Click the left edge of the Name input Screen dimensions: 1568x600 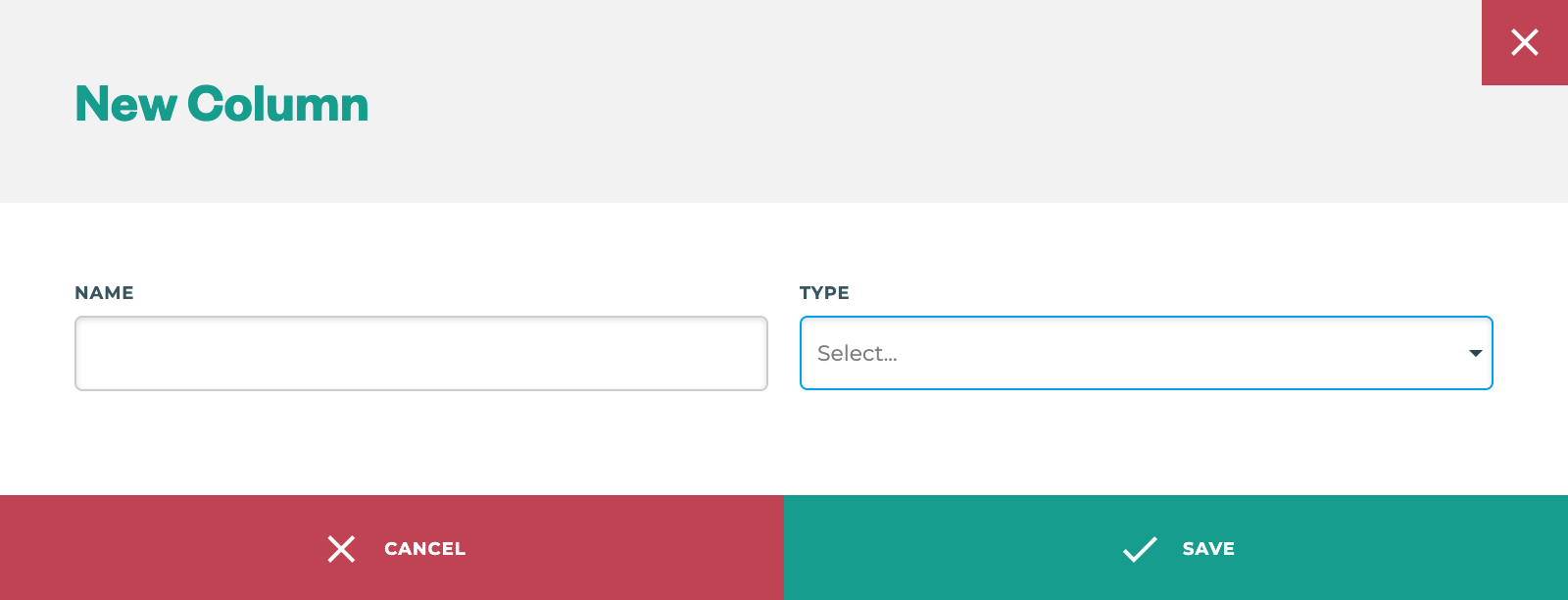click(88, 353)
